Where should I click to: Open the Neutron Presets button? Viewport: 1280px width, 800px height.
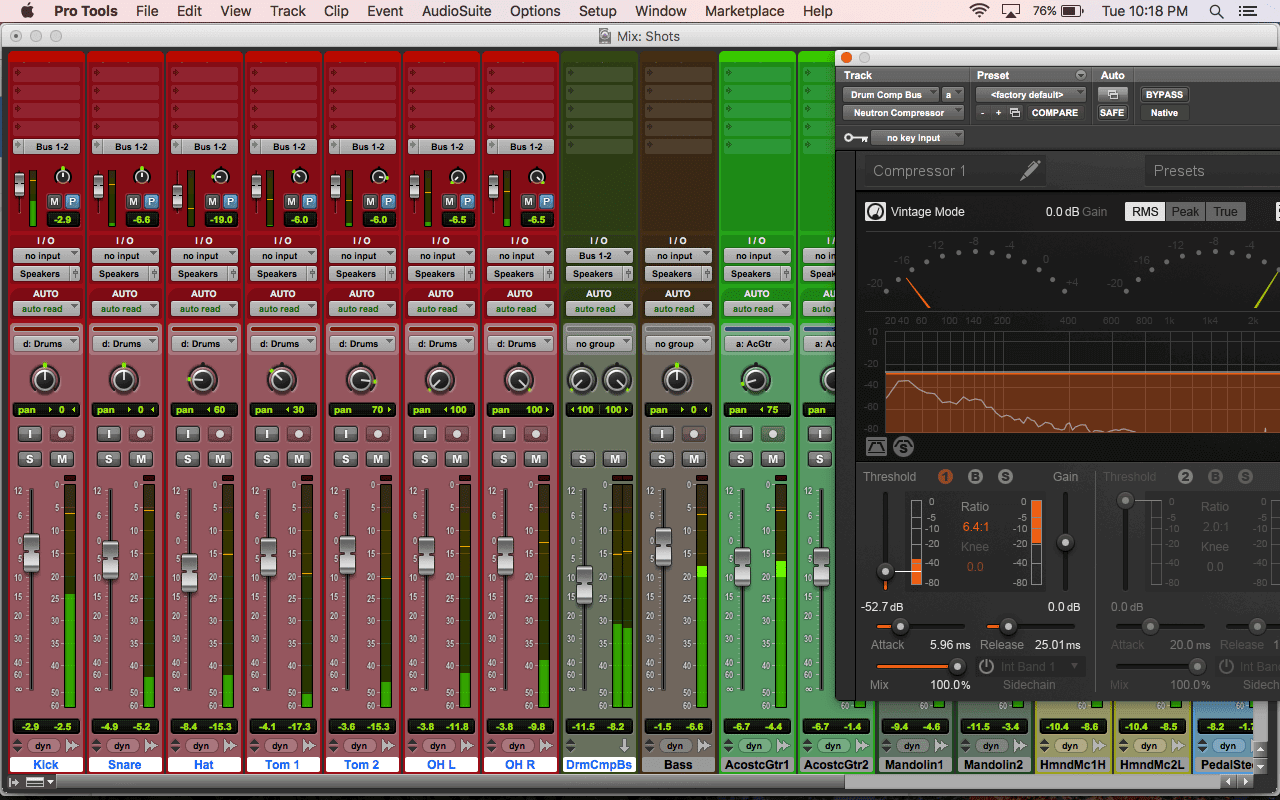pos(1212,171)
